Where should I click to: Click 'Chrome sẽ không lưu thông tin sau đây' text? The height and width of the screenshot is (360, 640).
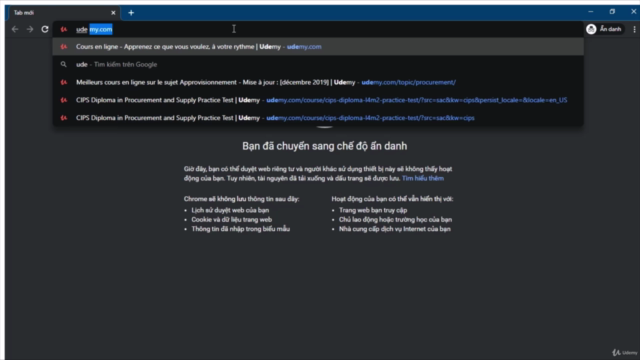point(242,199)
